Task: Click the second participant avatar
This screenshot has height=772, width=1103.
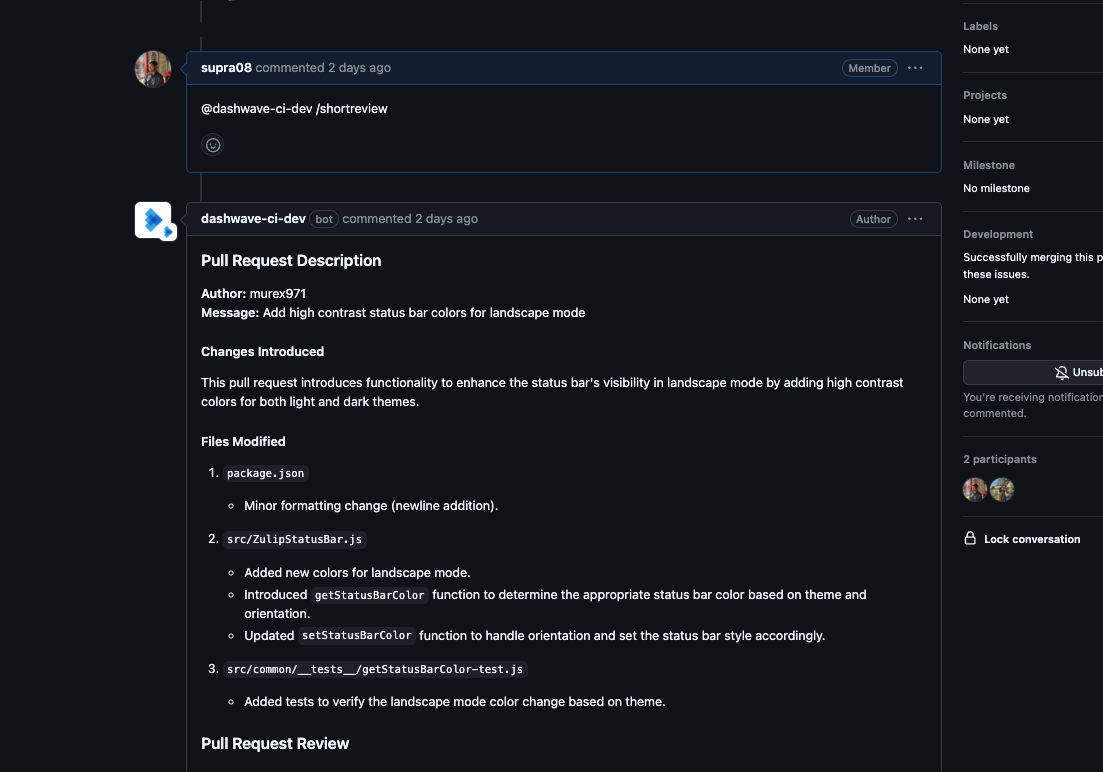Action: [x=1002, y=489]
